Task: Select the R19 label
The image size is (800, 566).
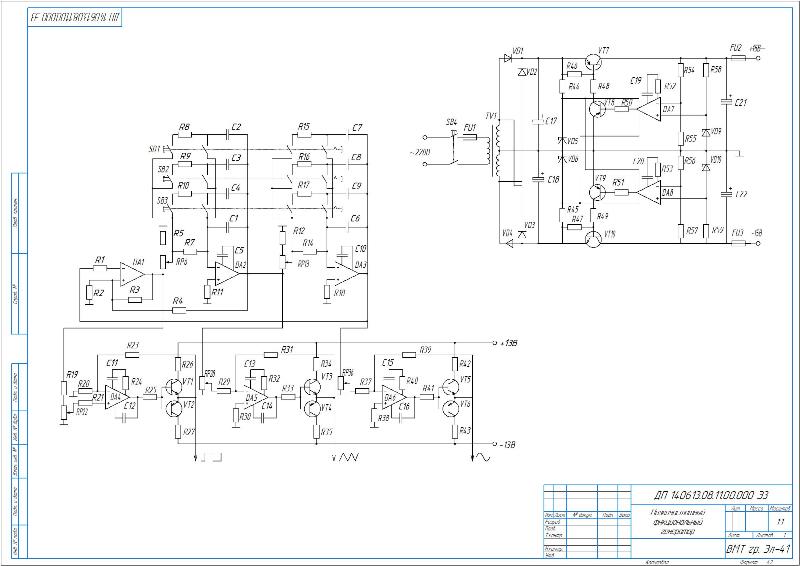Action: click(x=72, y=374)
